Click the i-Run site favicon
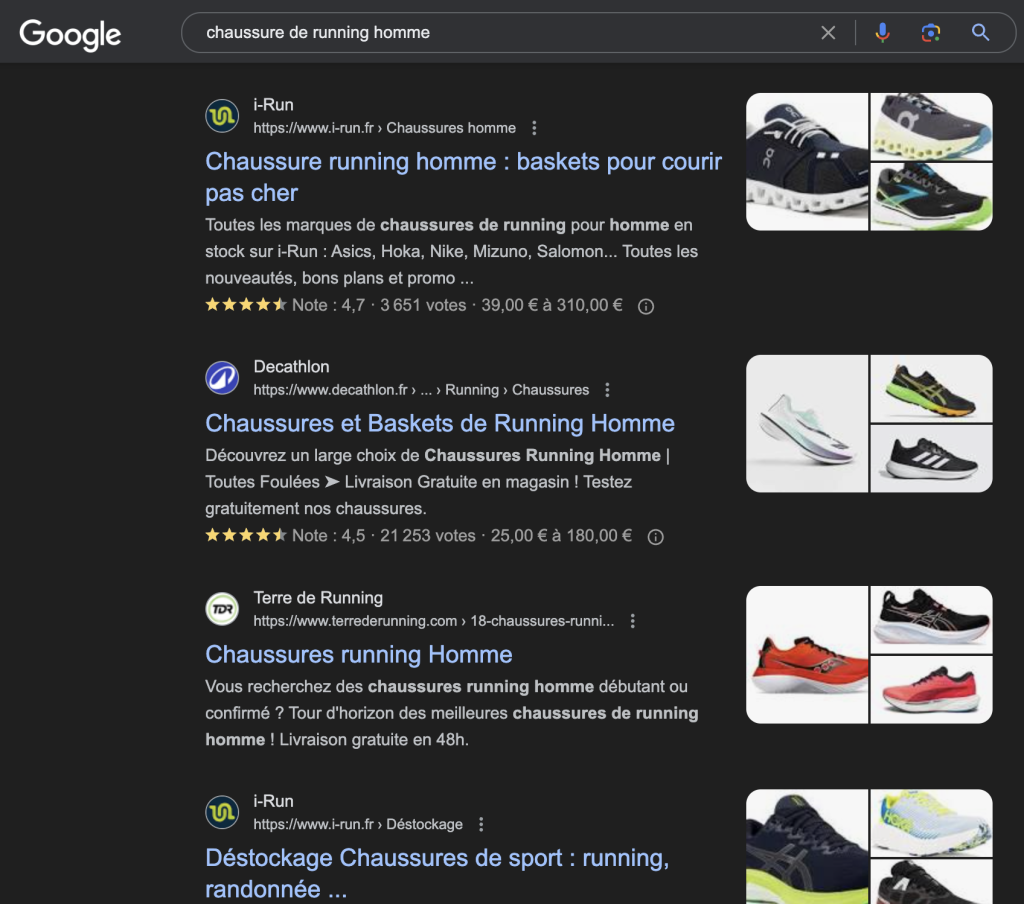Image resolution: width=1024 pixels, height=904 pixels. [x=221, y=116]
